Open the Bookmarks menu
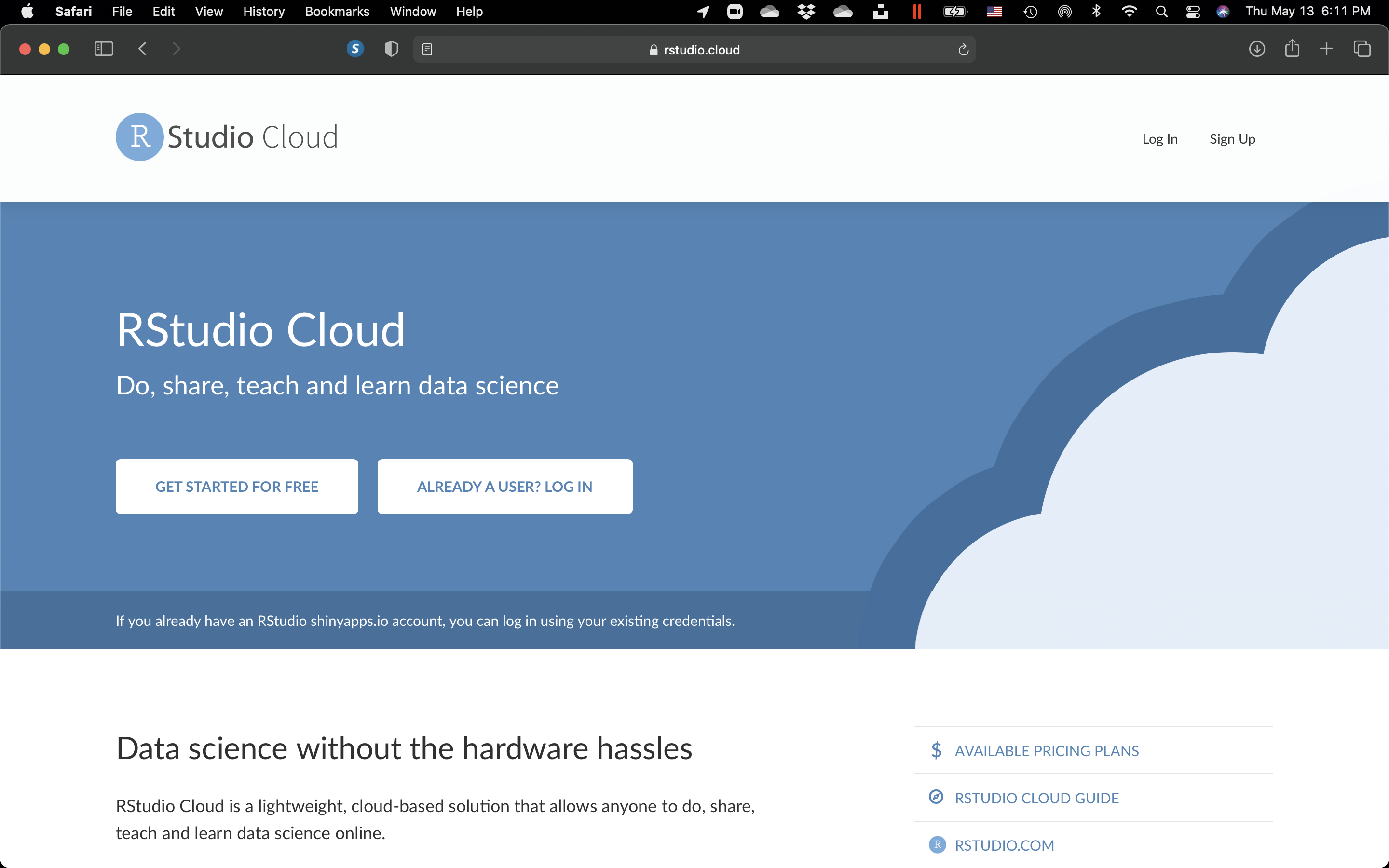 pyautogui.click(x=337, y=12)
